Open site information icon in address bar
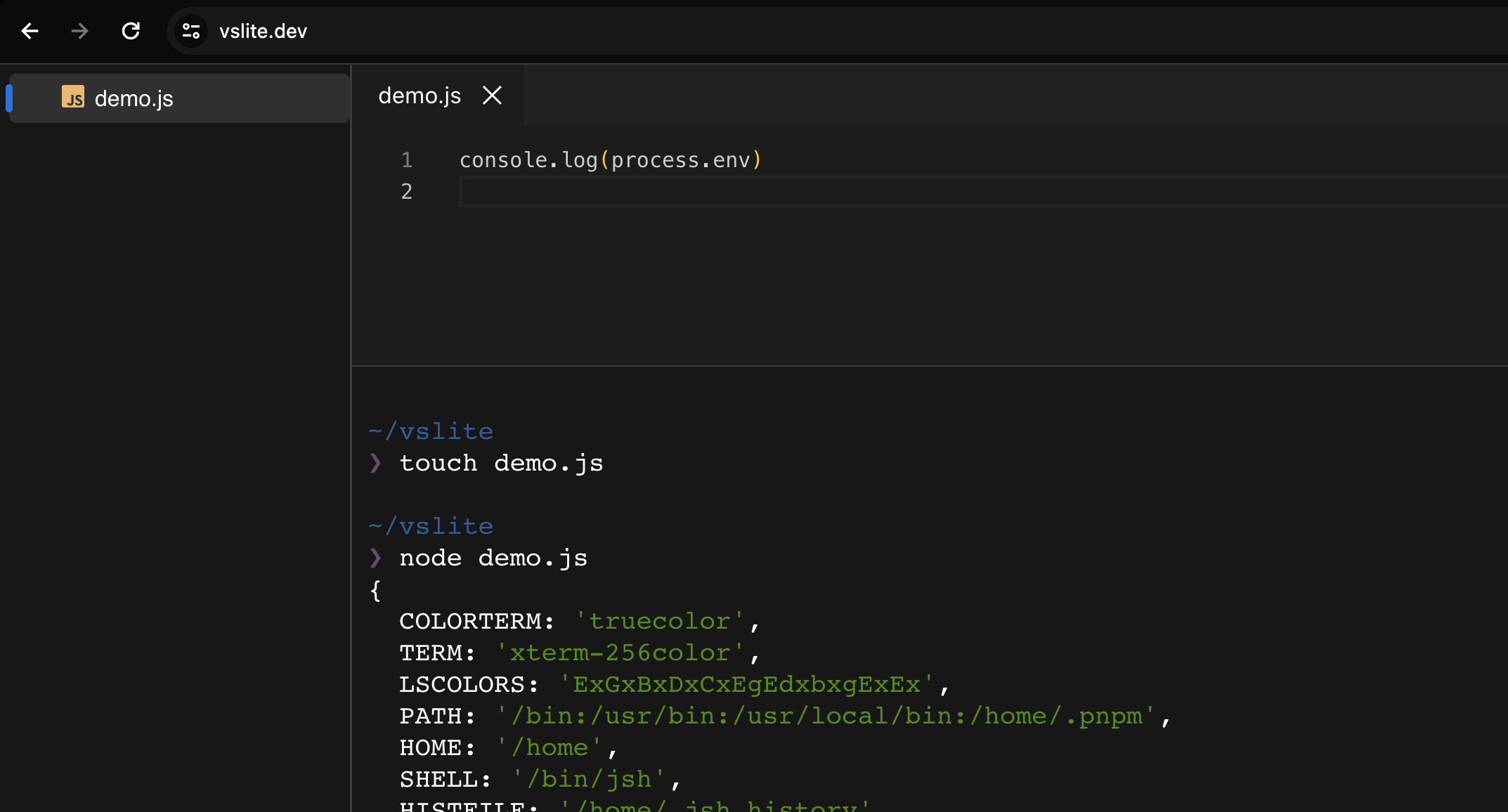 (x=191, y=31)
